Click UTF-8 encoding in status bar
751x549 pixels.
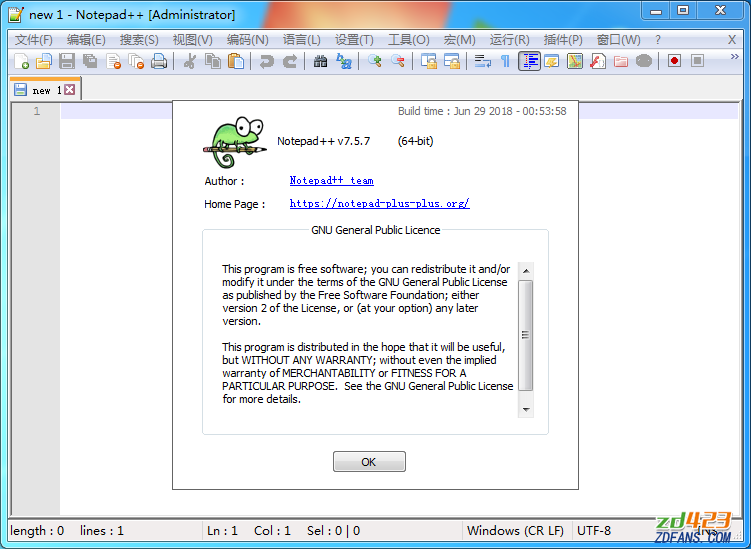[594, 531]
